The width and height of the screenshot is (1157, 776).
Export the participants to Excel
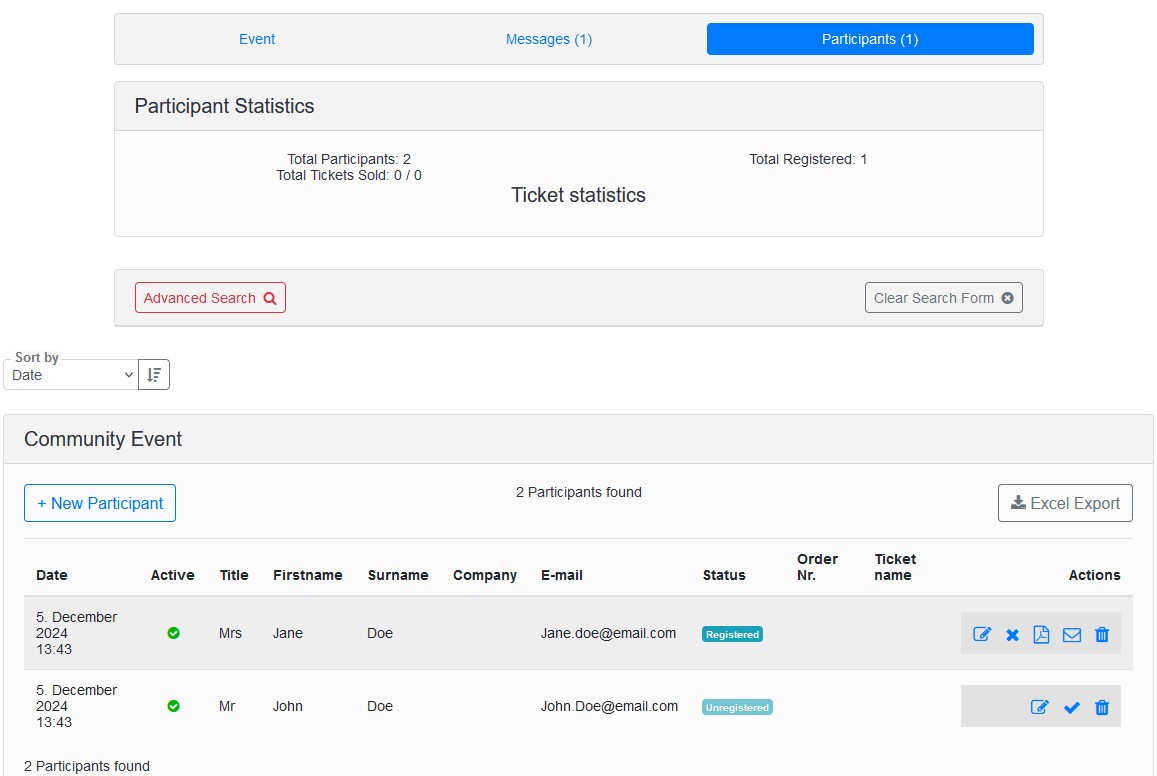click(1065, 503)
